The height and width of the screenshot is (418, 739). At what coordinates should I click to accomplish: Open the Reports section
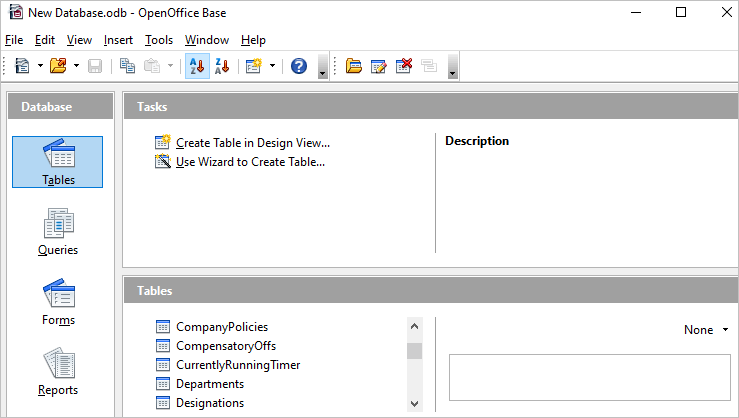coord(58,372)
